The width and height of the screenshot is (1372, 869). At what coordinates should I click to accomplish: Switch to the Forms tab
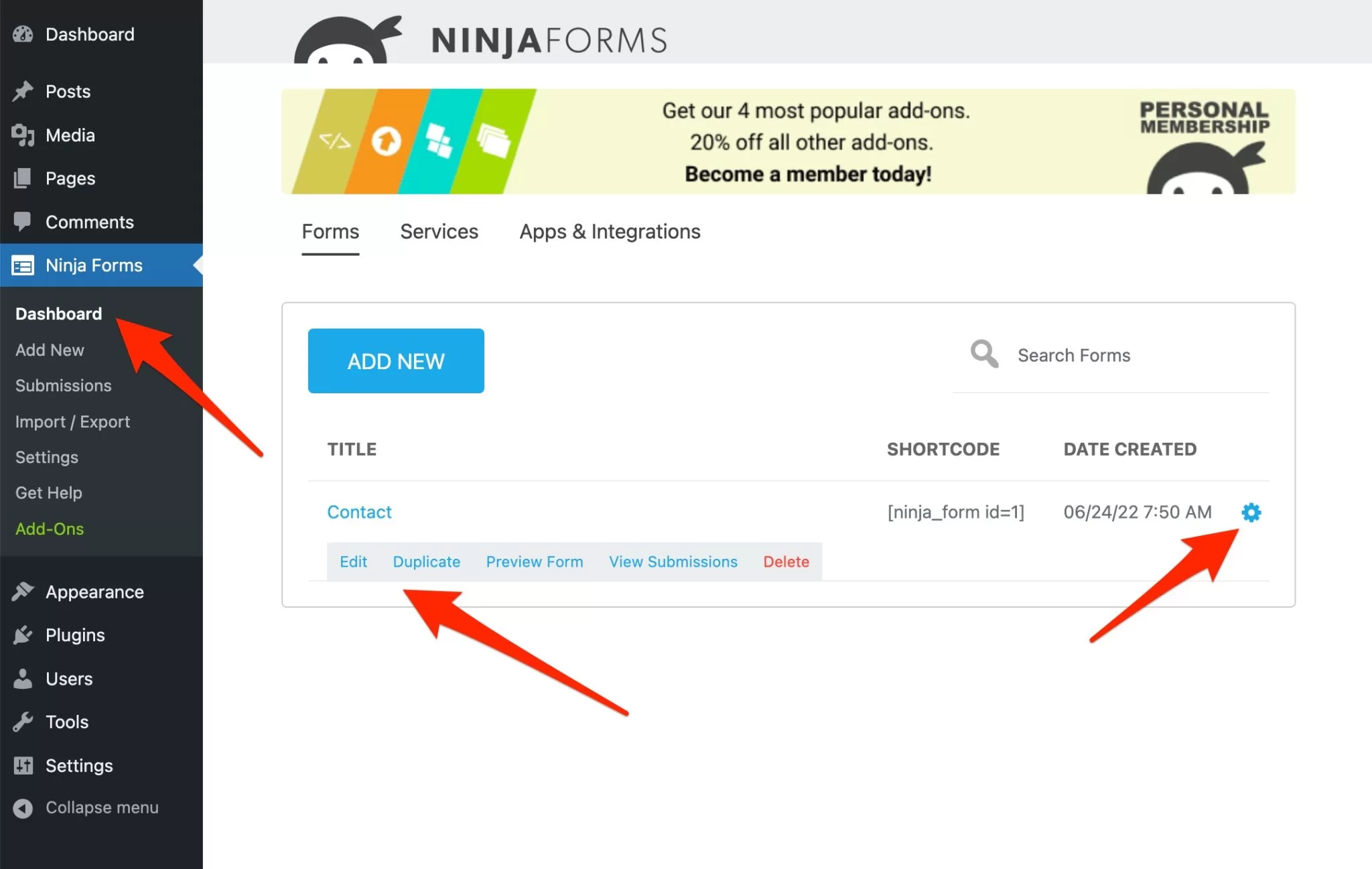pyautogui.click(x=330, y=232)
